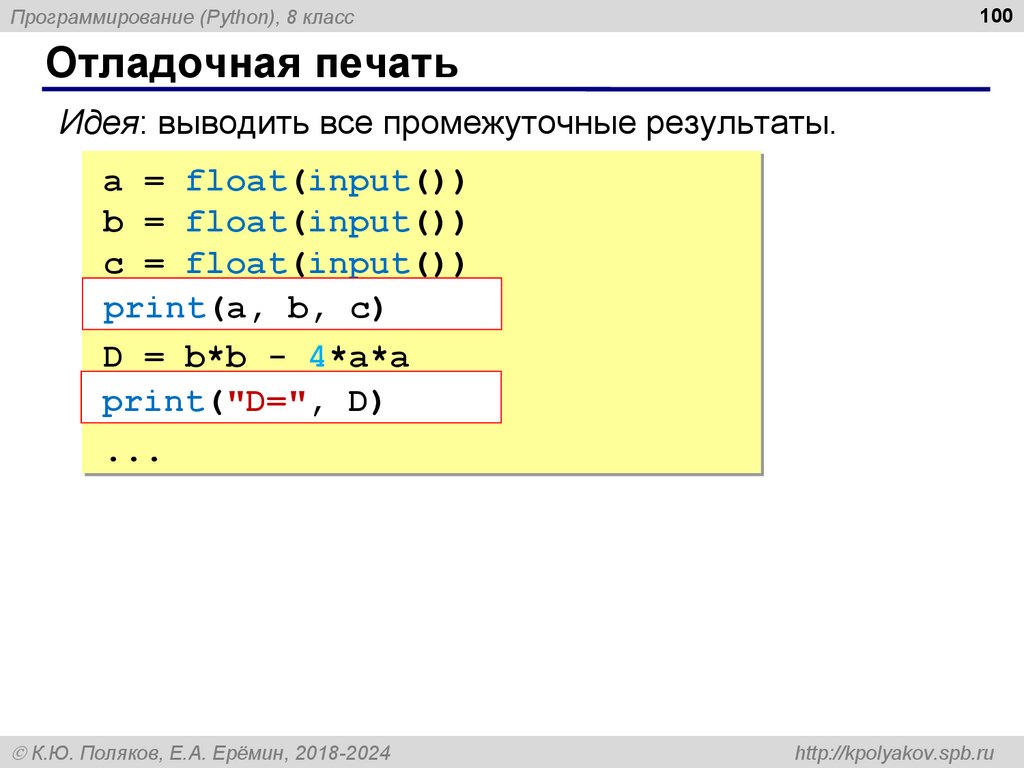The width and height of the screenshot is (1024, 768).
Task: Select the slide title "Отладочная печать"
Action: pos(252,63)
